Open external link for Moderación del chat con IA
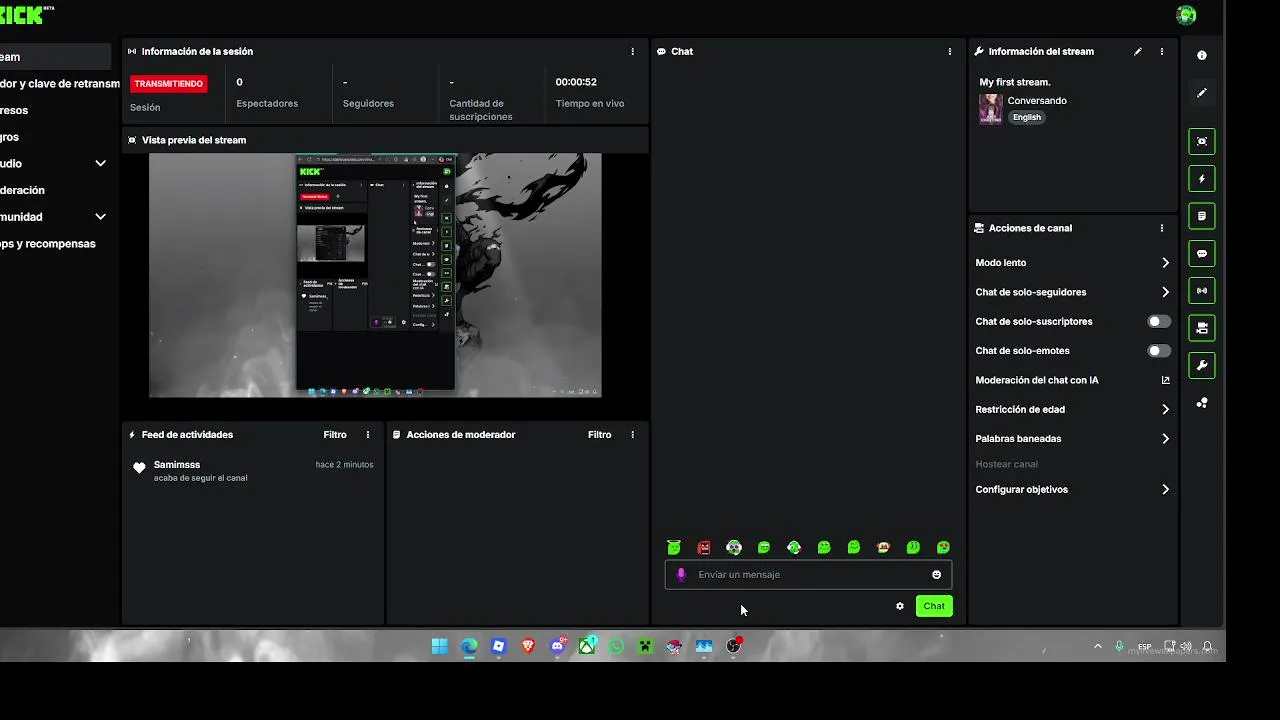 coord(1165,380)
